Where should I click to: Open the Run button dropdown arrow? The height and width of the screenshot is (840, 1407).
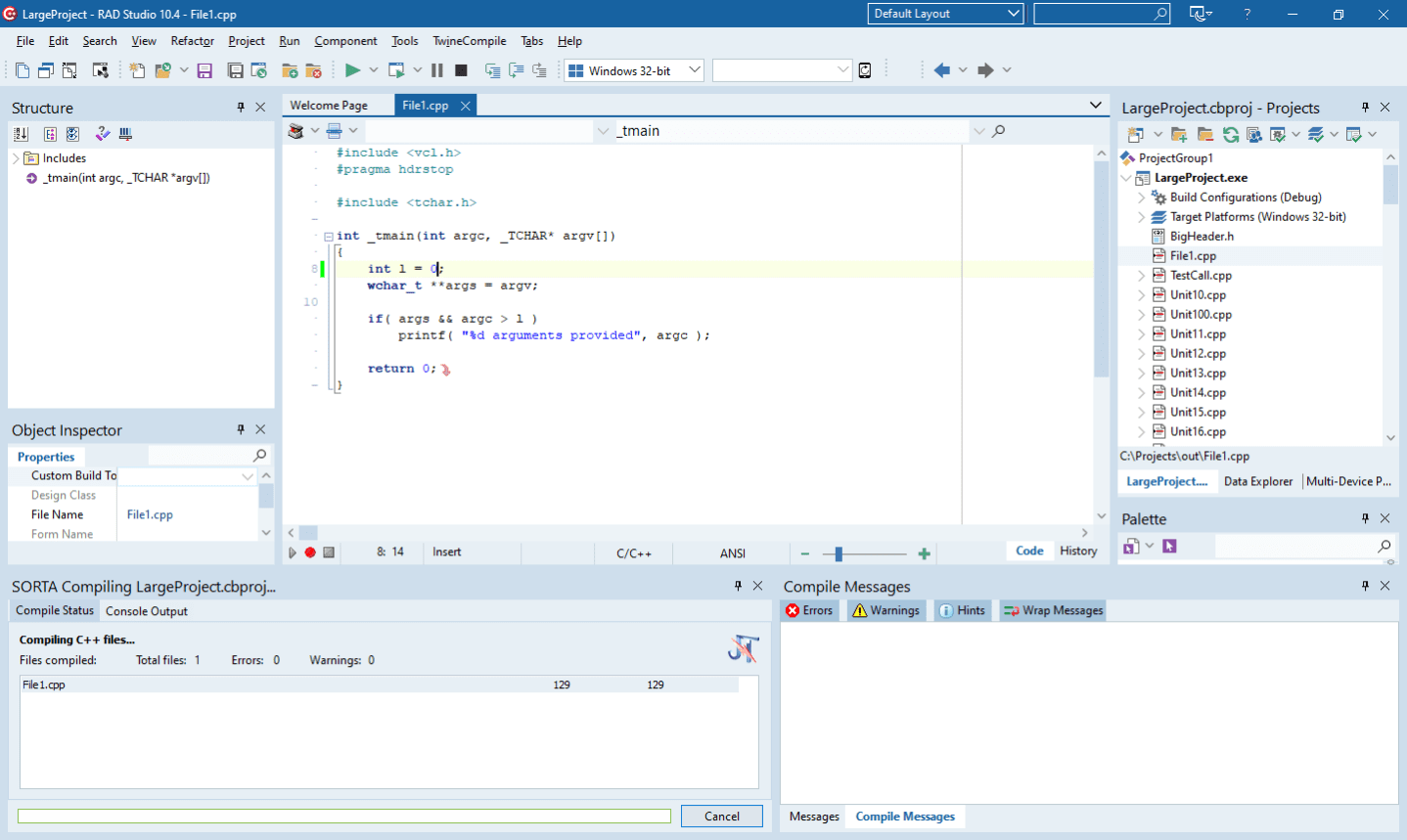[373, 70]
